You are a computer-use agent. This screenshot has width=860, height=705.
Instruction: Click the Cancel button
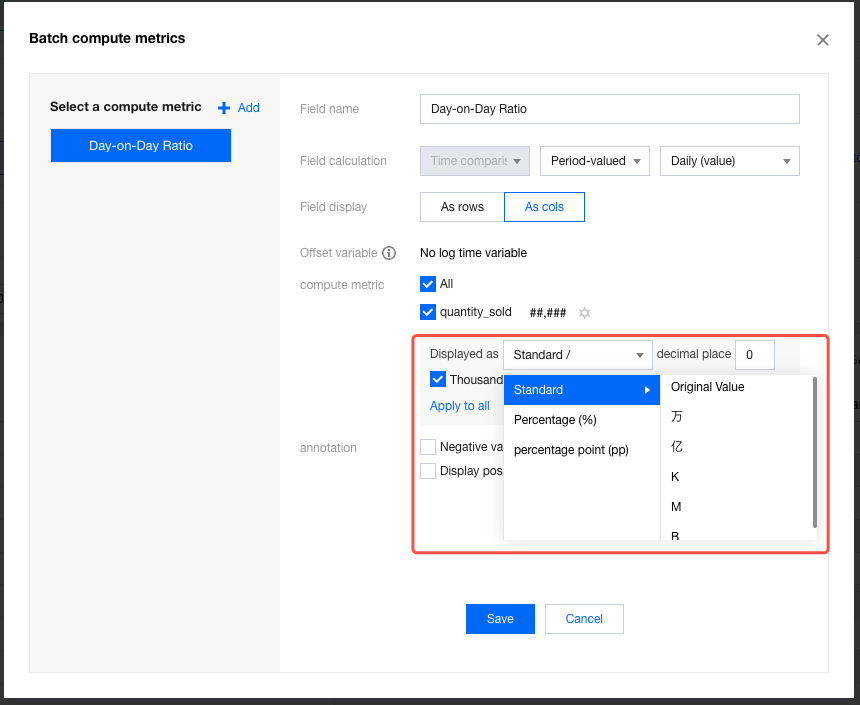click(584, 619)
